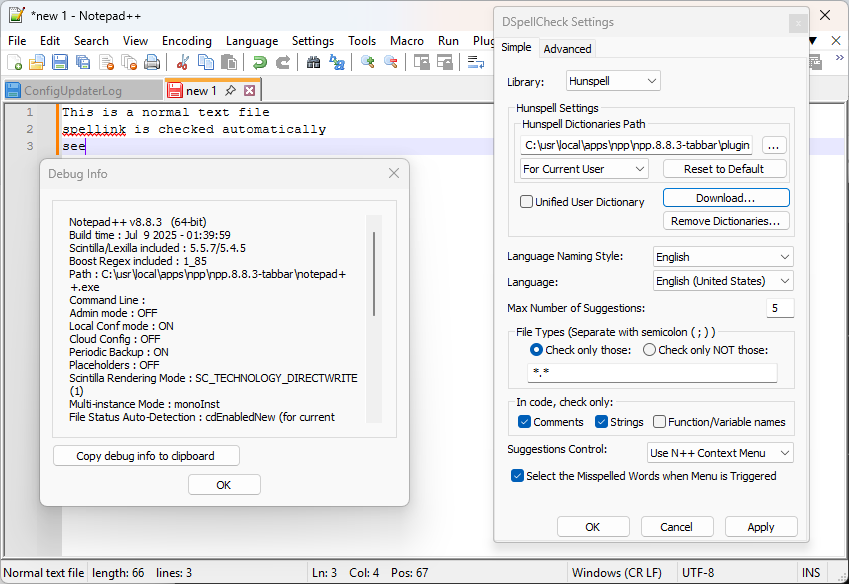849x584 pixels.
Task: Click the gray Redo arrow icon
Action: point(283,63)
